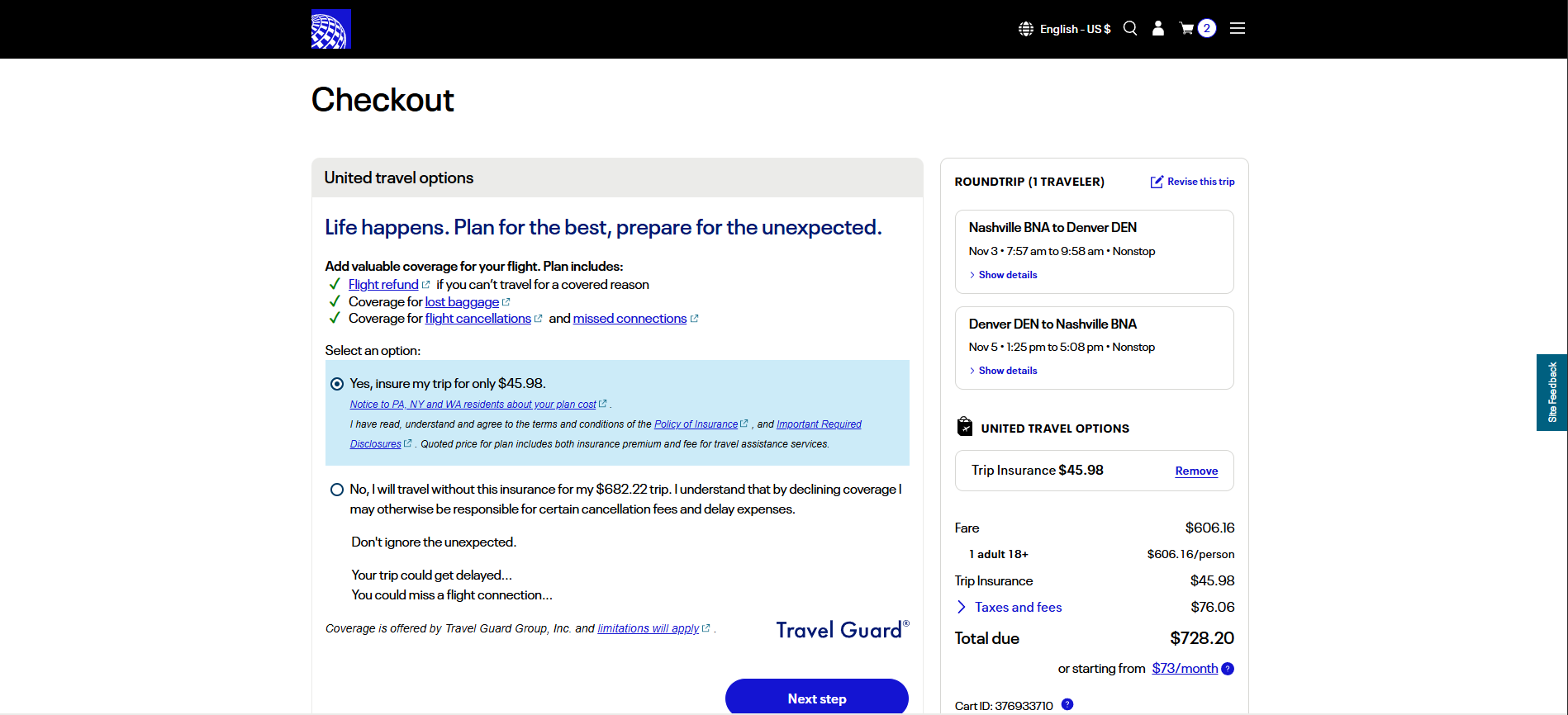
Task: Open the Flight refund coverage link
Action: point(383,285)
